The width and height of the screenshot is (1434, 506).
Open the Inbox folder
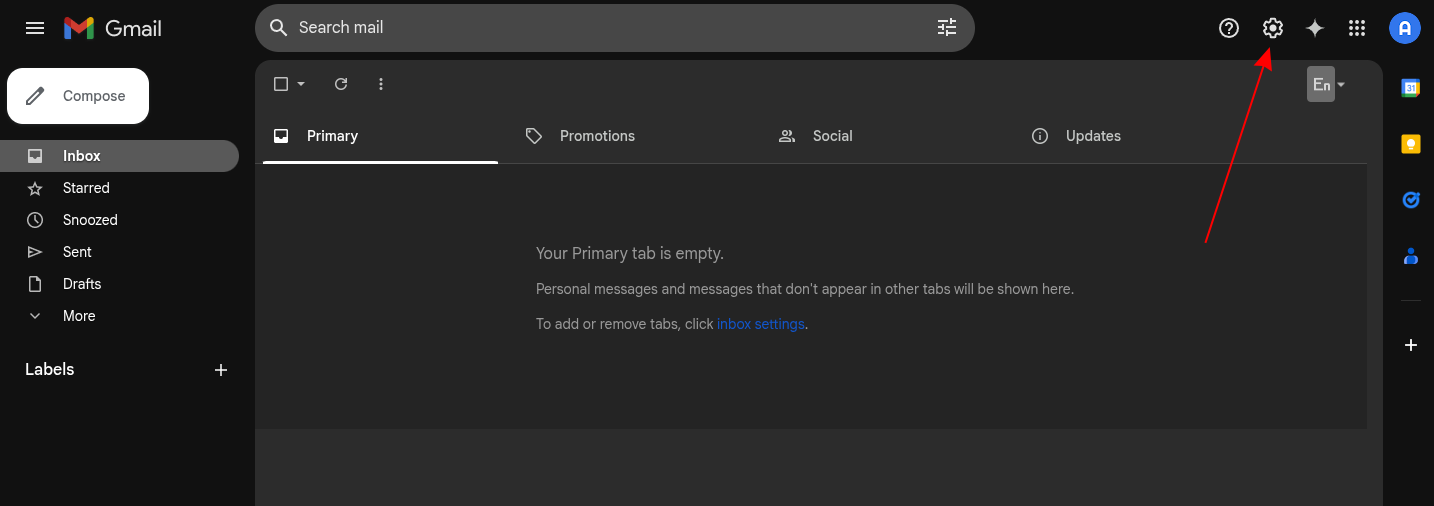(x=119, y=156)
